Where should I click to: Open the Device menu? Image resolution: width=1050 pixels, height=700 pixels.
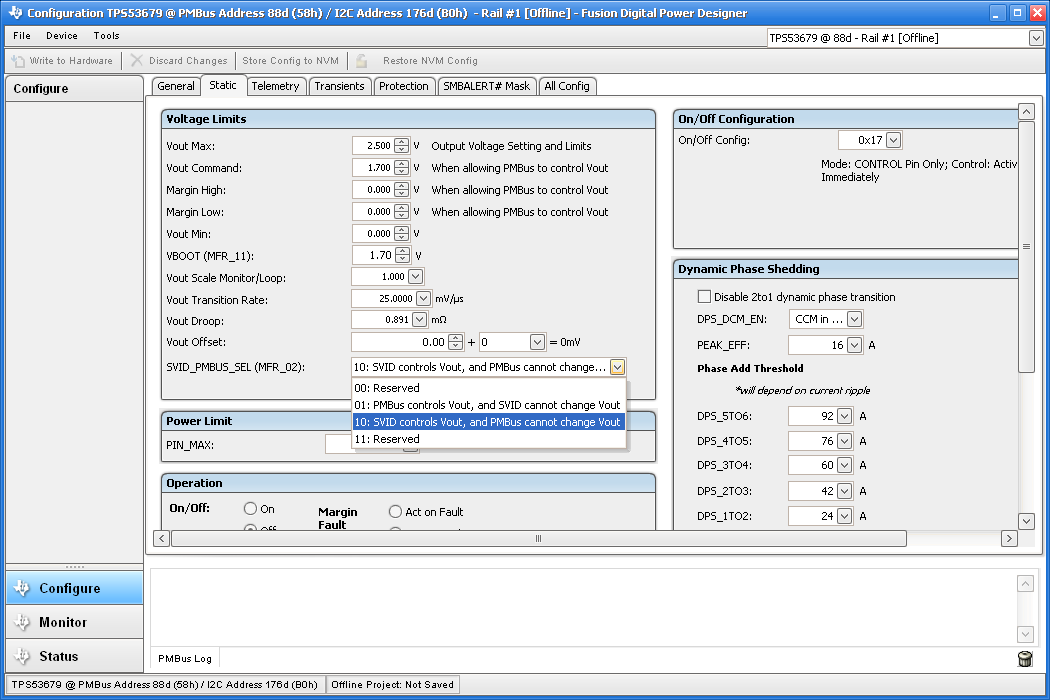click(62, 36)
